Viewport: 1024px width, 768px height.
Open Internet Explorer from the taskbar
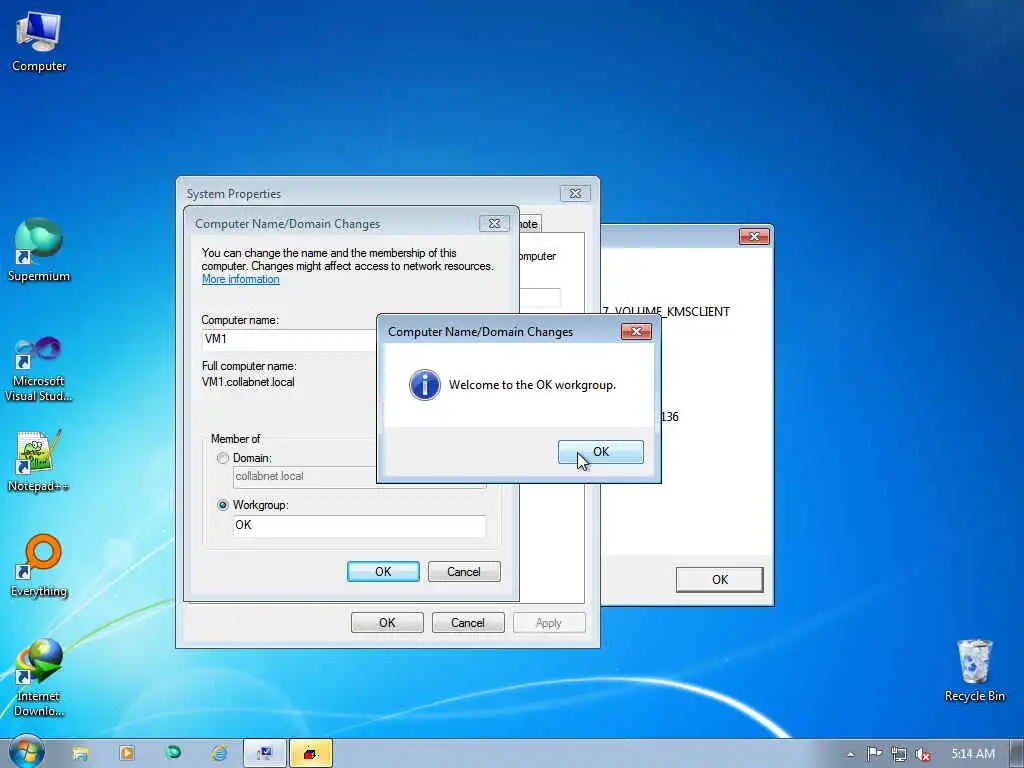click(219, 754)
